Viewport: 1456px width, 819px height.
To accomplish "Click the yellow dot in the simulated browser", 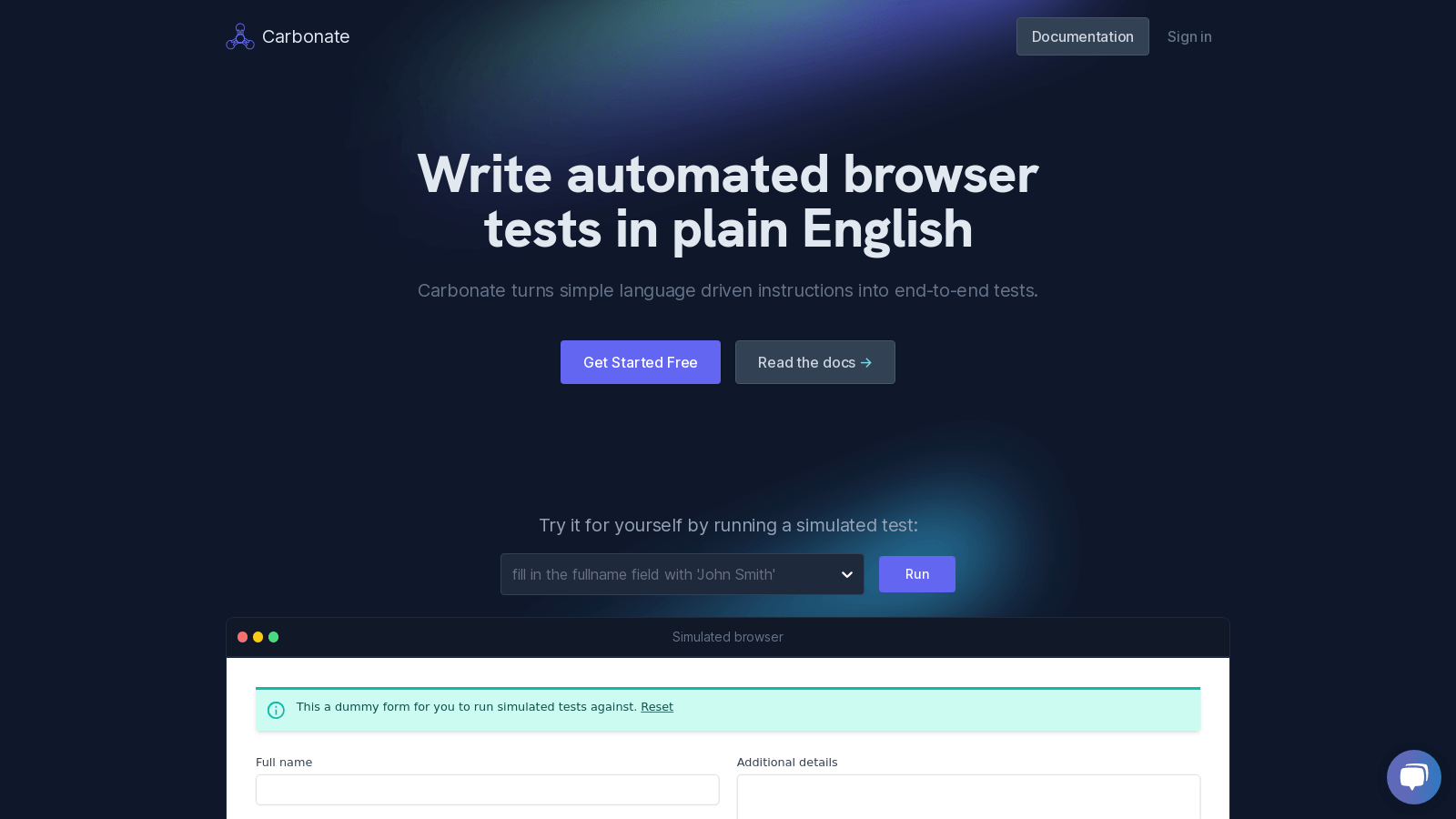I will tap(258, 637).
